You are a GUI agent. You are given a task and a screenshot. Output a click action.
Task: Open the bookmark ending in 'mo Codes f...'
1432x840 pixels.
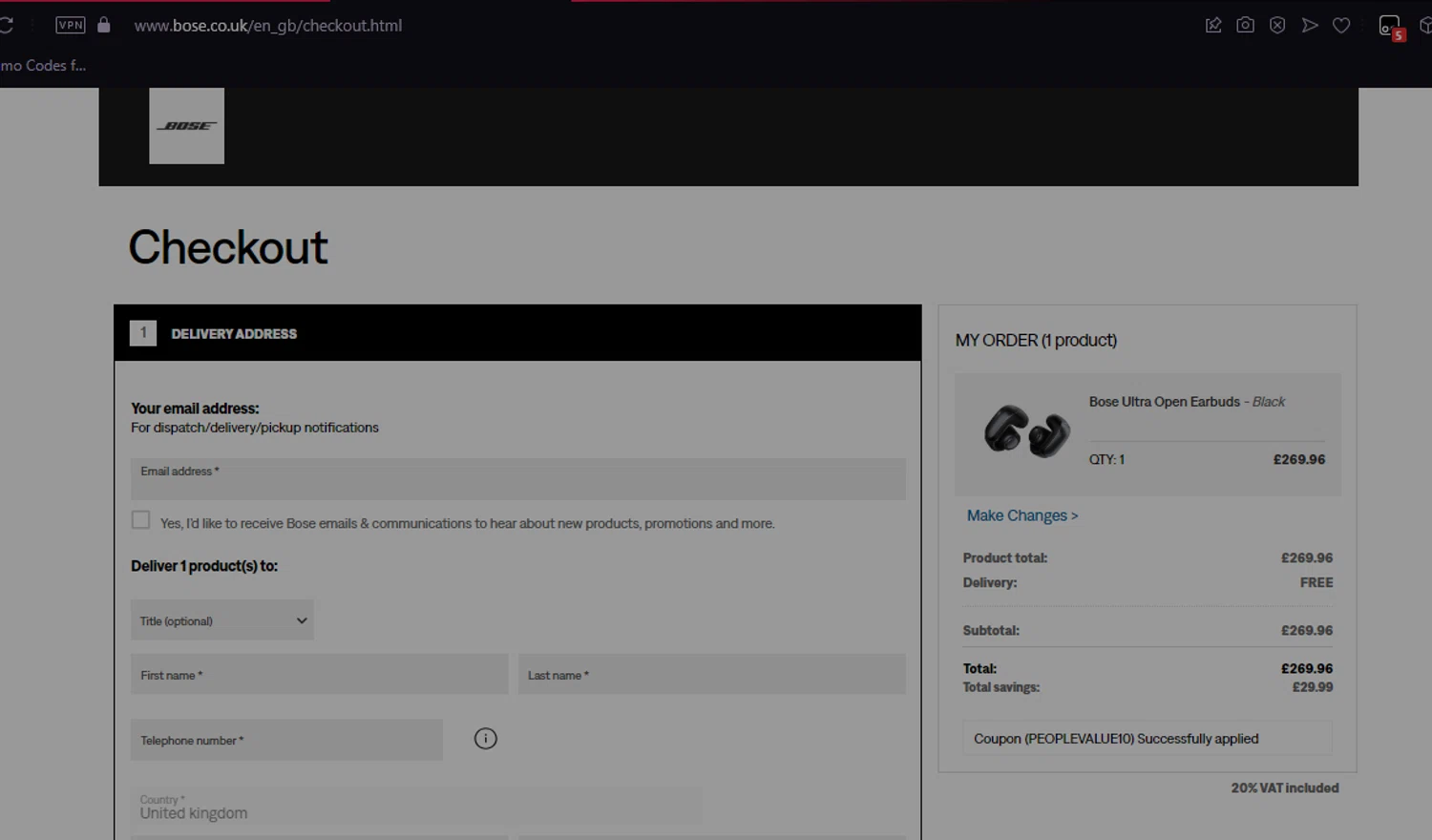[x=43, y=66]
